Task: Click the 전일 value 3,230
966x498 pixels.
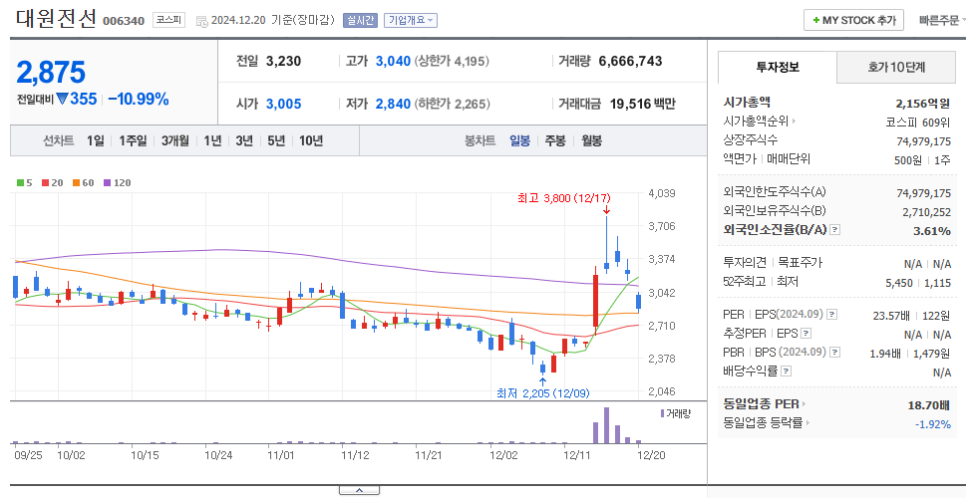Action: pos(283,61)
